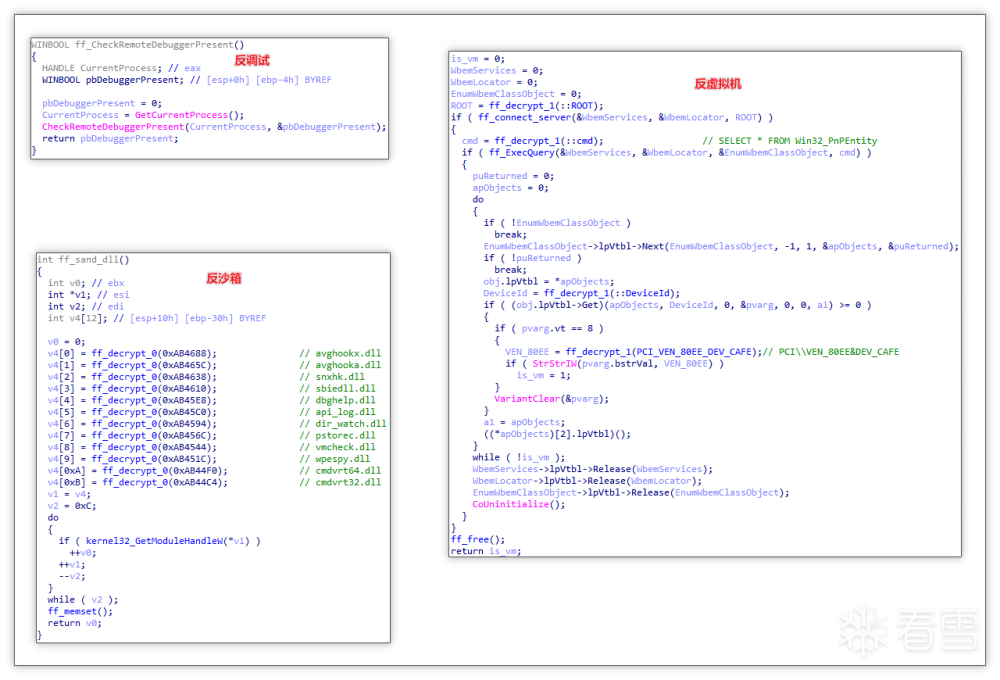1000x680 pixels.
Task: Click the ff_ExecQuery condition line
Action: [x=666, y=152]
